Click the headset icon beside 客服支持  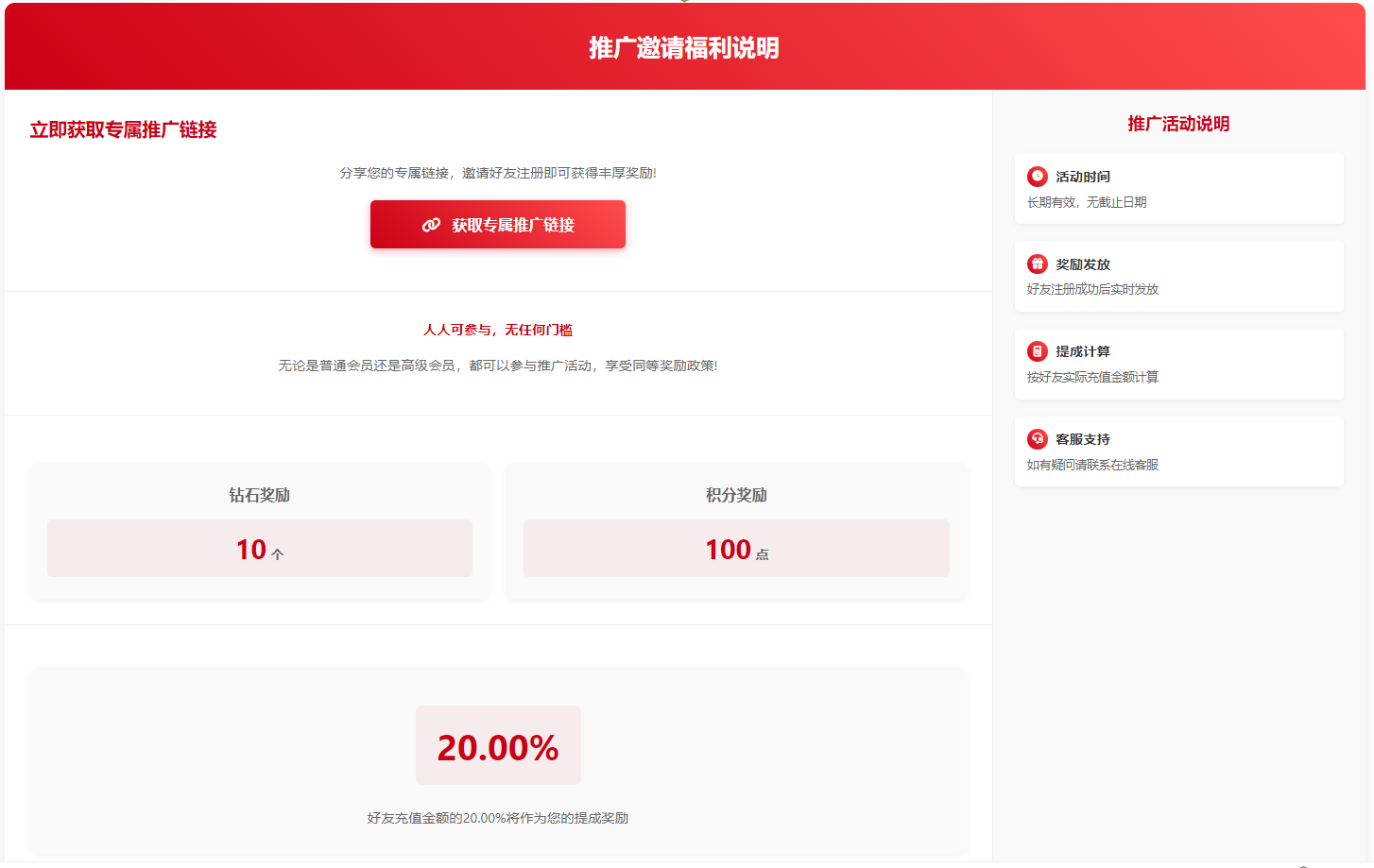(1037, 439)
